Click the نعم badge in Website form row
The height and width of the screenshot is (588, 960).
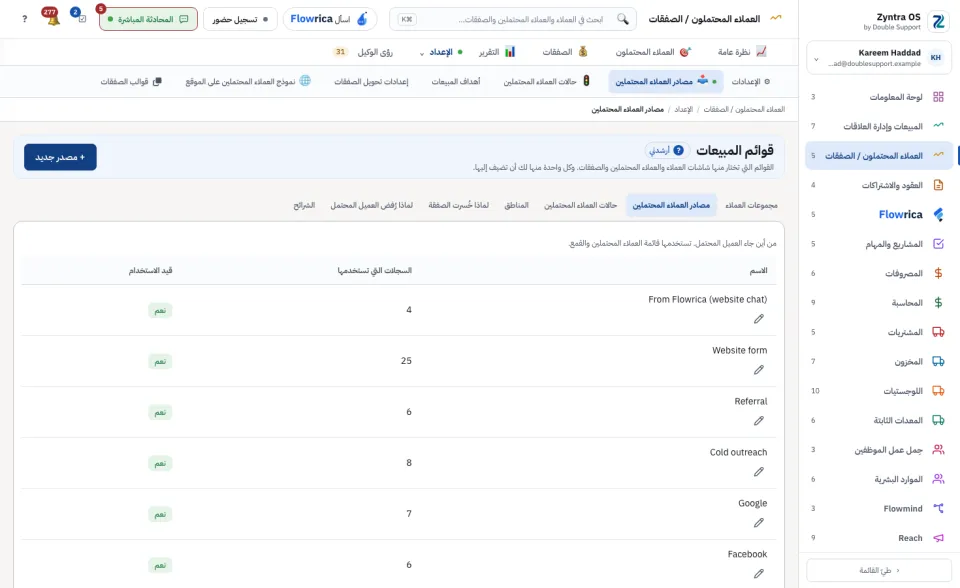(160, 361)
